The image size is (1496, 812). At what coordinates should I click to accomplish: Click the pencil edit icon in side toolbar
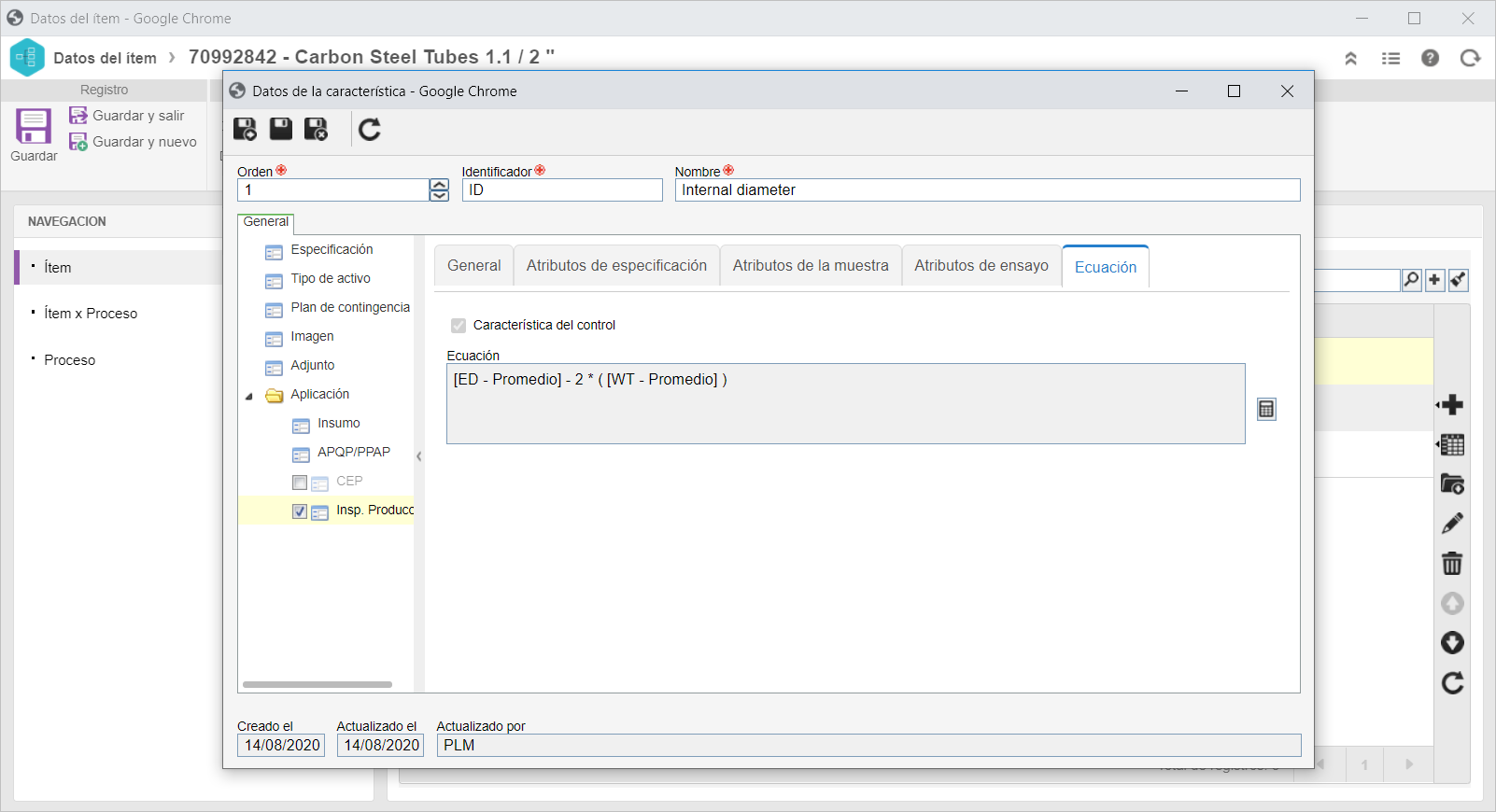tap(1452, 524)
